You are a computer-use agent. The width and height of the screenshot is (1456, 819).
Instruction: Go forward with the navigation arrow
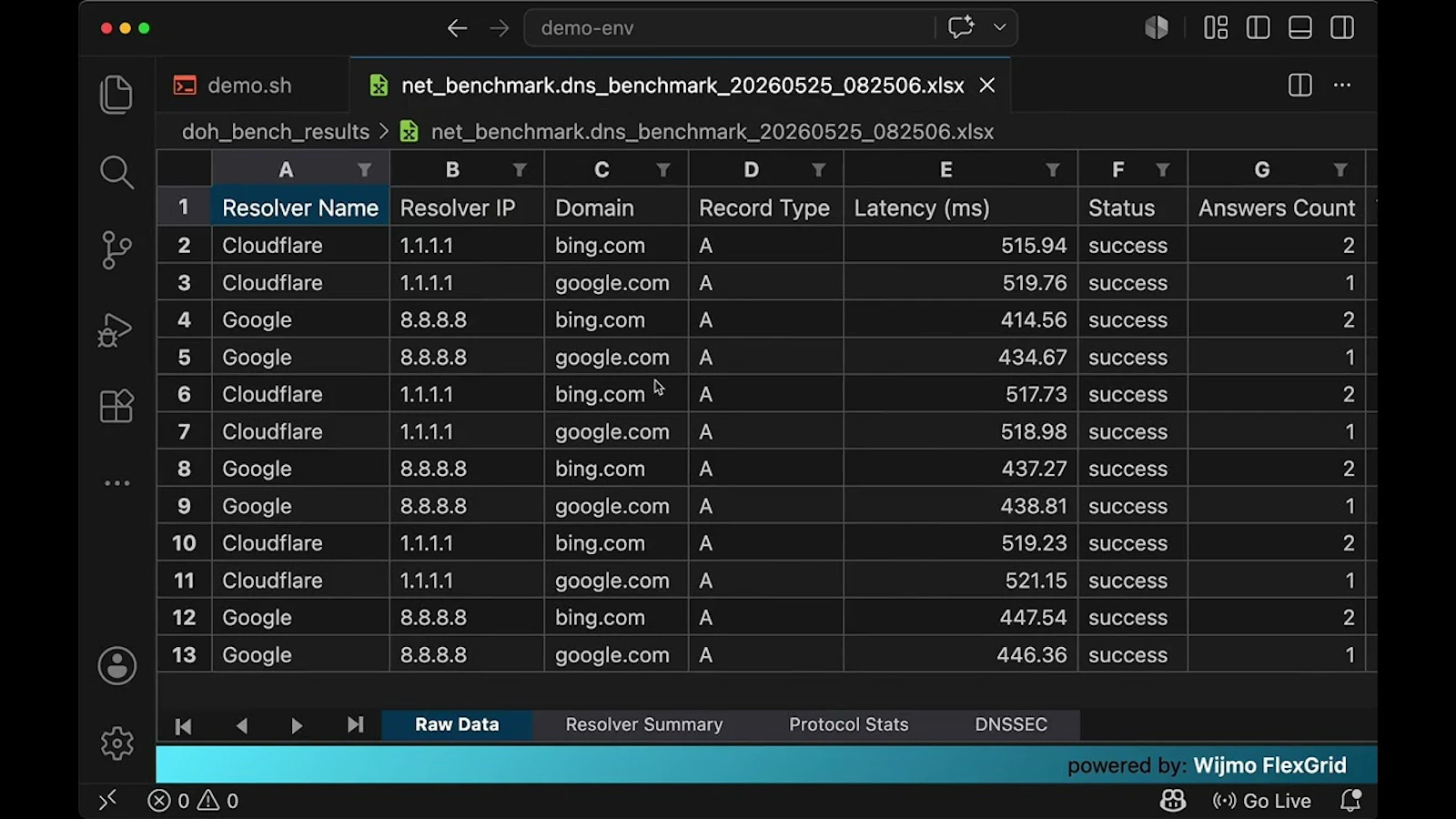point(499,28)
